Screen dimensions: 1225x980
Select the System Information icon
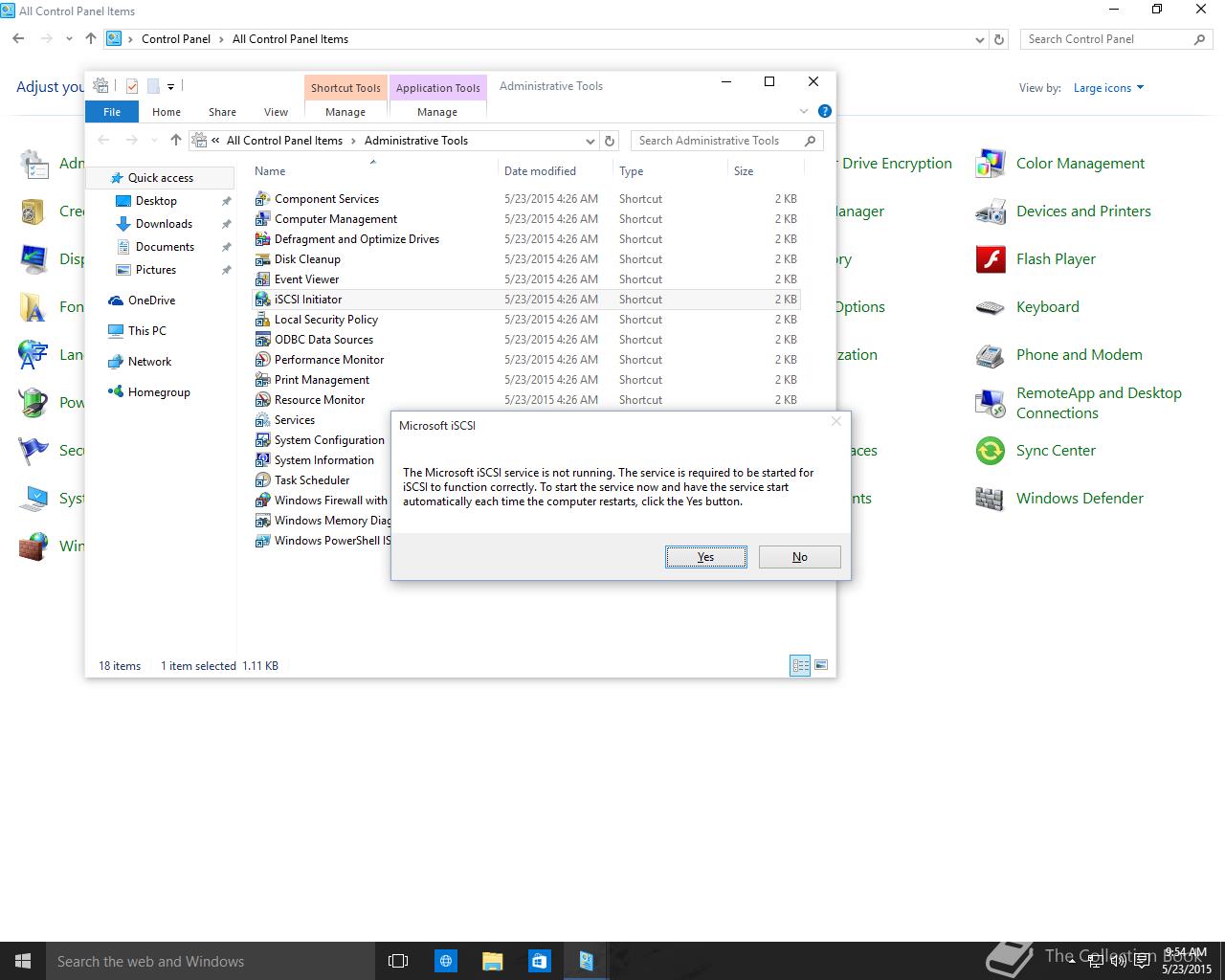262,460
